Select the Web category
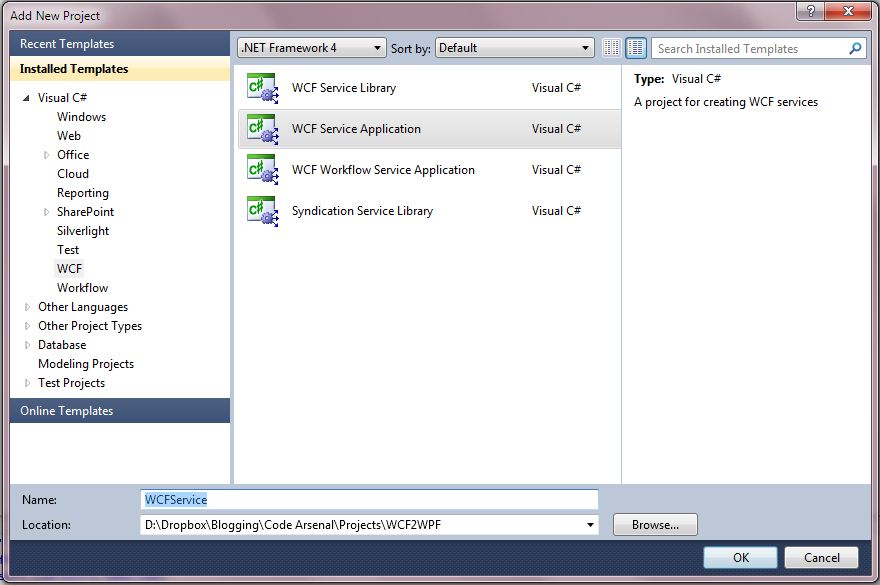 (x=68, y=136)
